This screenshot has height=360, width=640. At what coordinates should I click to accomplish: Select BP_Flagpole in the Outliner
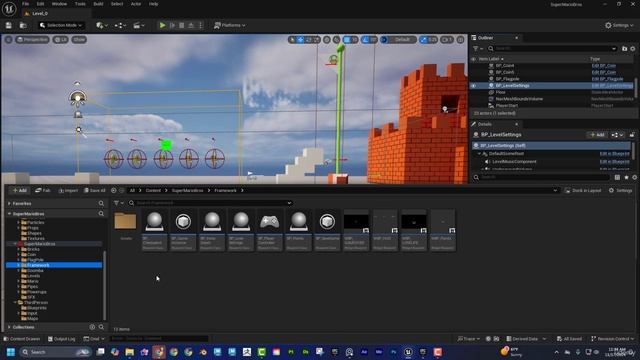[x=507, y=79]
